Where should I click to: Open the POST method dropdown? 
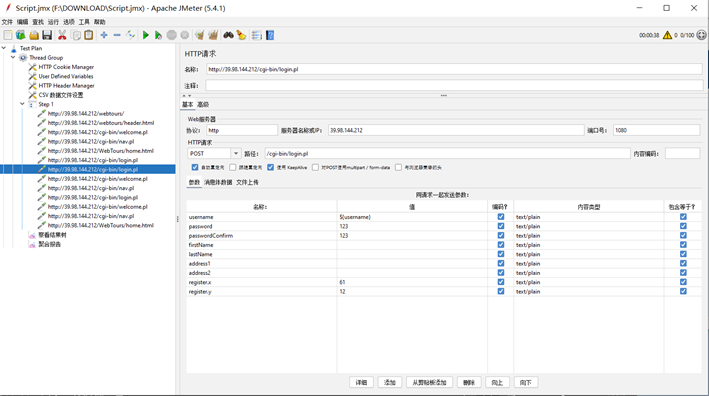[236, 154]
